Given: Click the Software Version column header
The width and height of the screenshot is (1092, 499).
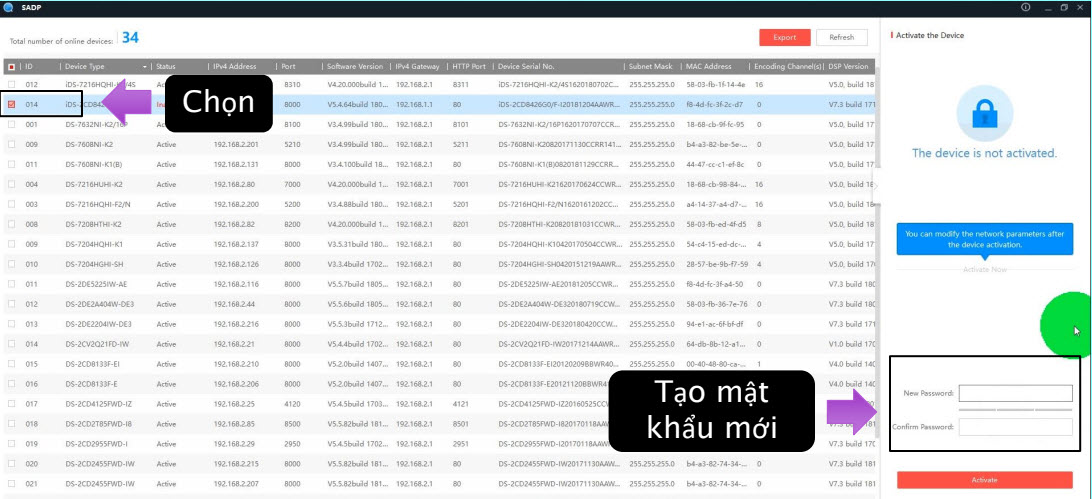Looking at the screenshot, I should point(355,67).
